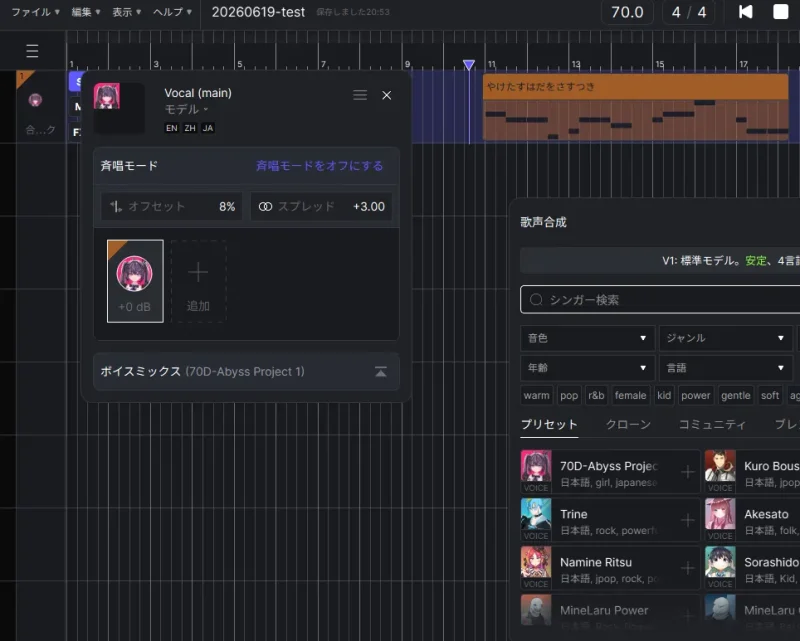Toggle the warm tag filter
Screen dimensions: 800x641
click(x=536, y=396)
